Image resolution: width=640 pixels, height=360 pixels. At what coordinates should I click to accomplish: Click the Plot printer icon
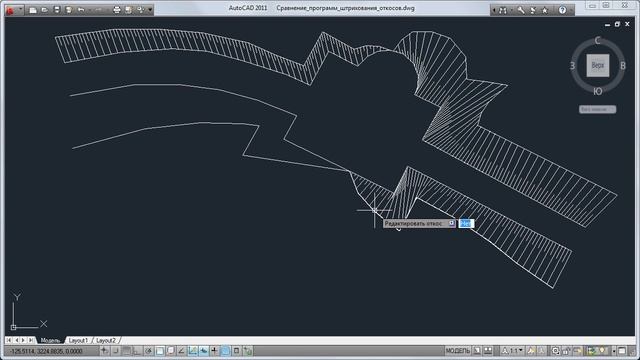click(x=117, y=10)
